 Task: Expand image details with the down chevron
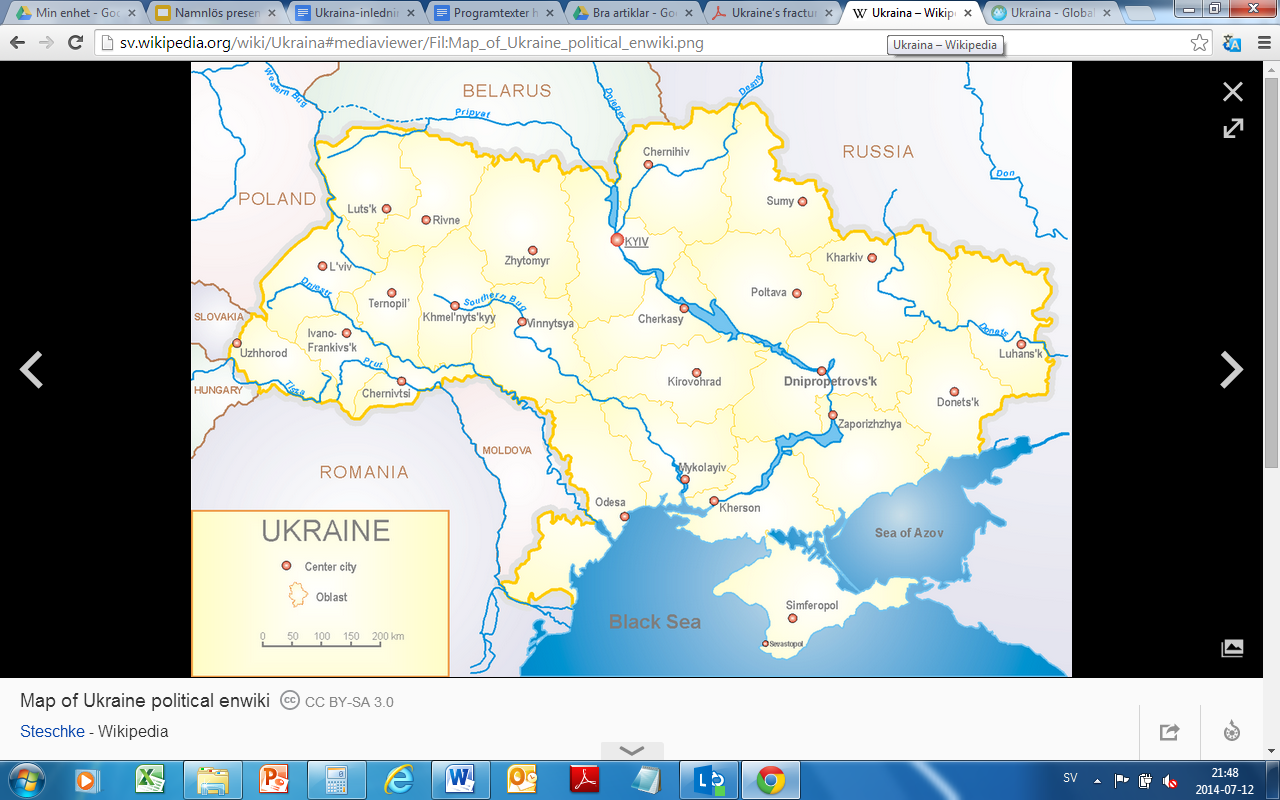click(x=632, y=750)
